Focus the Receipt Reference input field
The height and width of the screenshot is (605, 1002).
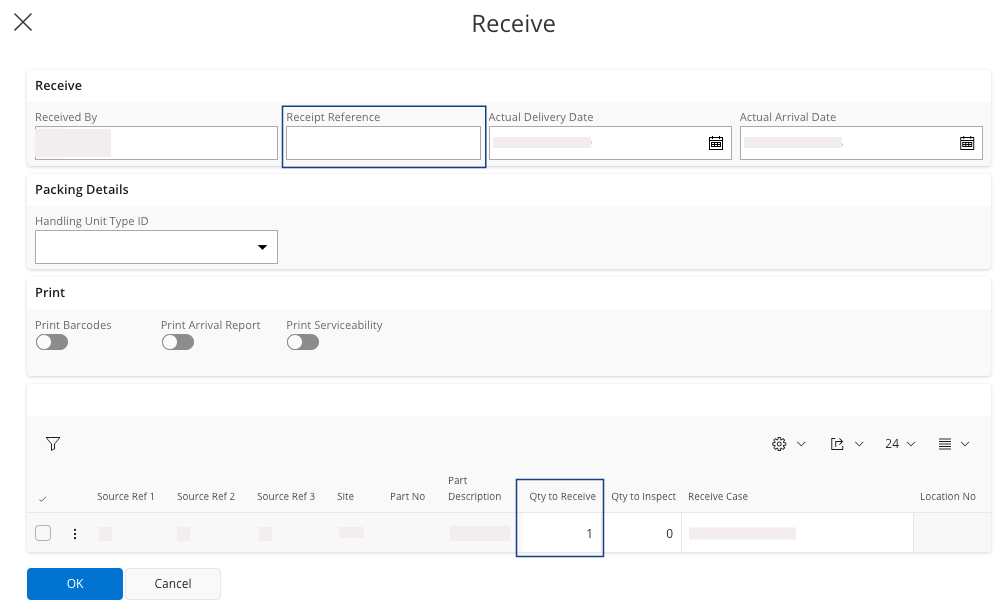point(384,143)
